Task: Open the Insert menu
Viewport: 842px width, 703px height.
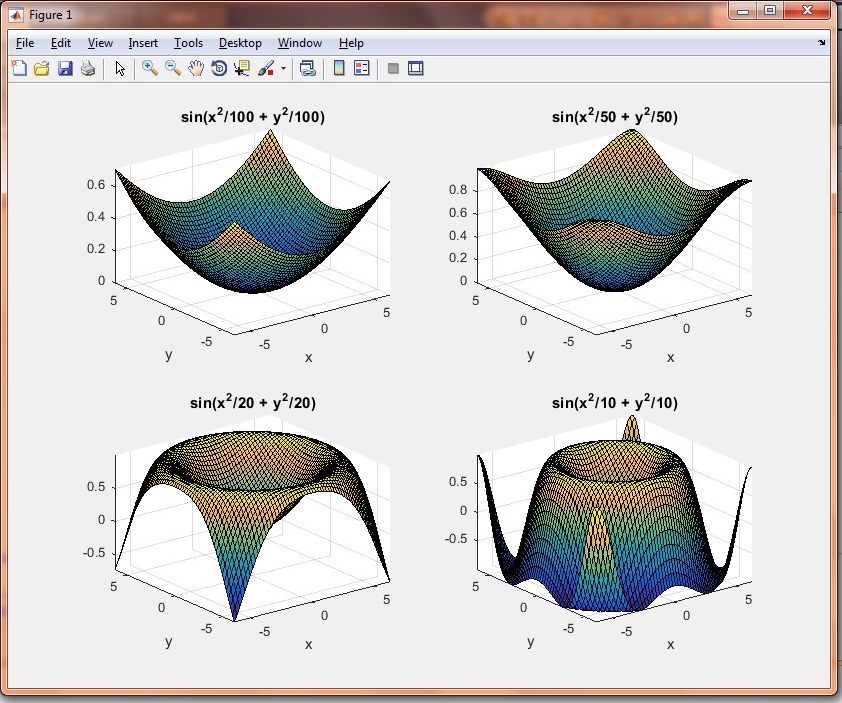Action: (x=143, y=43)
